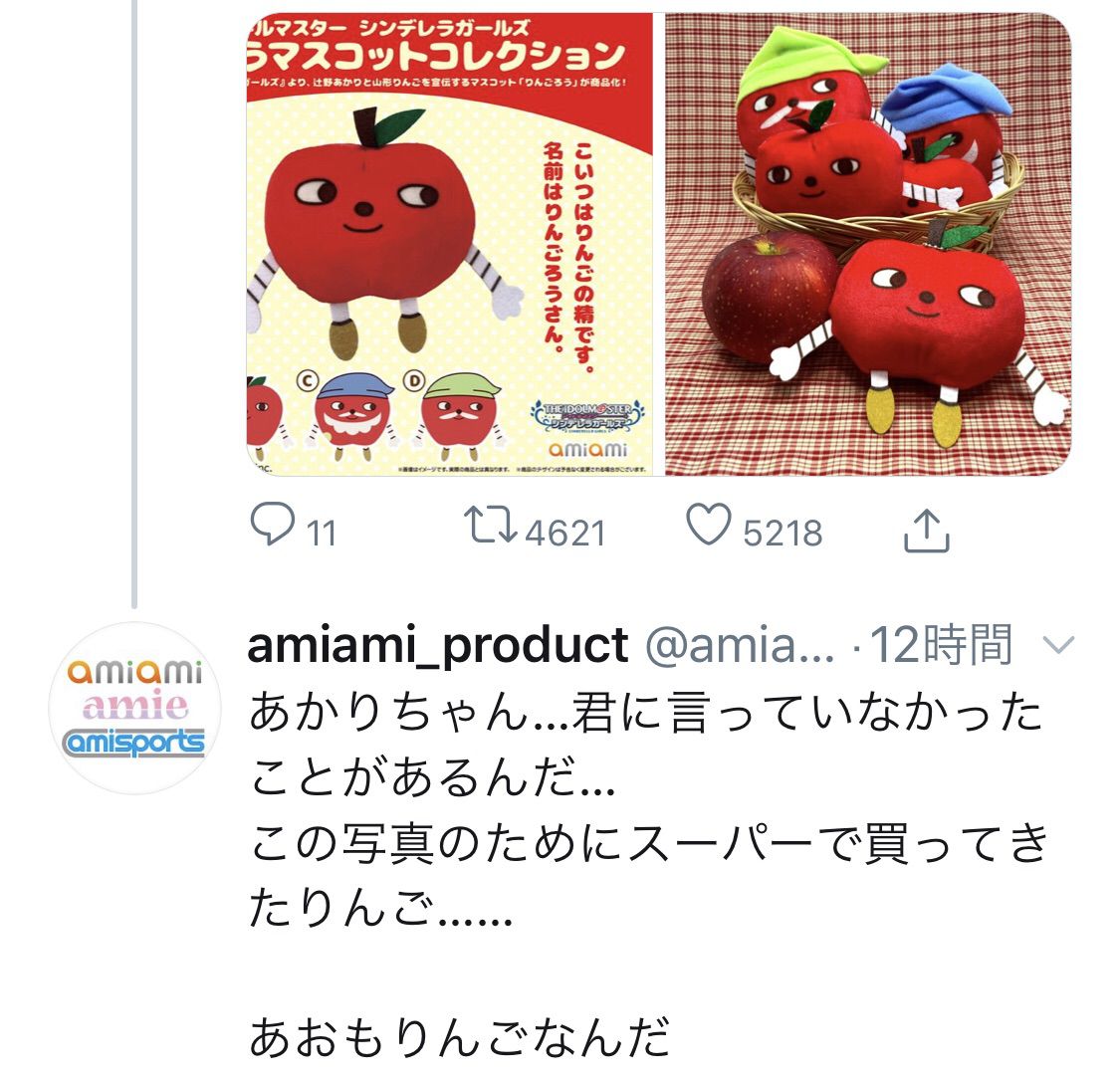This screenshot has width=1120, height=1080.
Task: Click the Idolmaster Cinderella Girls logo
Action: [x=587, y=416]
